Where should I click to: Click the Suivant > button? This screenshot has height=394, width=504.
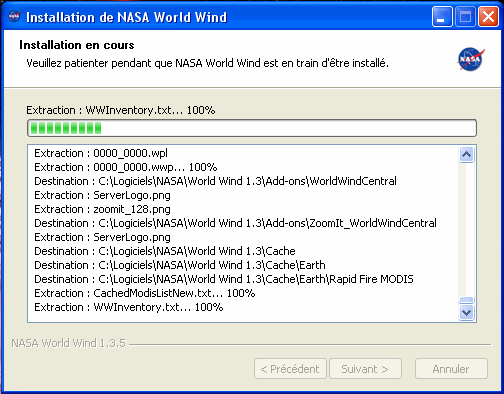(365, 369)
